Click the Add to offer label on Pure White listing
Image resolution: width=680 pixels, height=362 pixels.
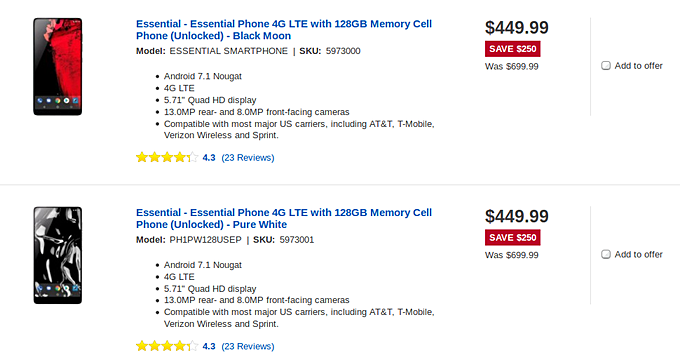click(638, 254)
